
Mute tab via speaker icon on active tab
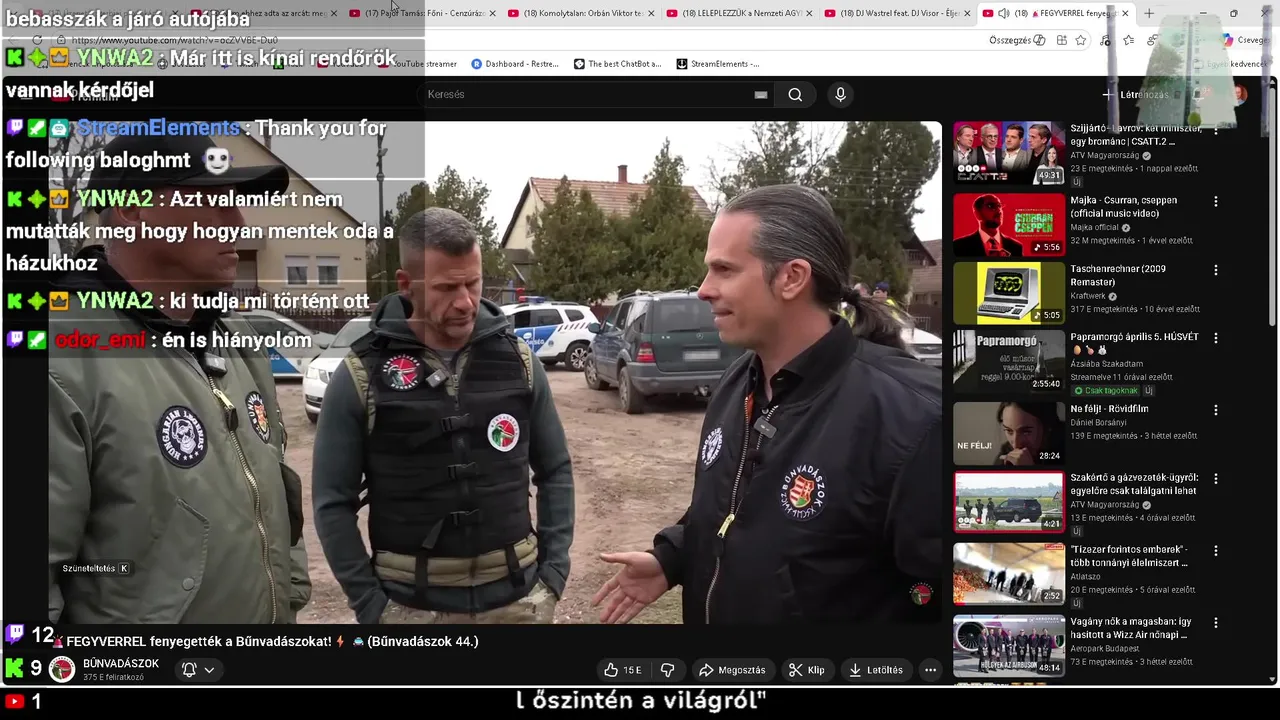coord(1003,13)
